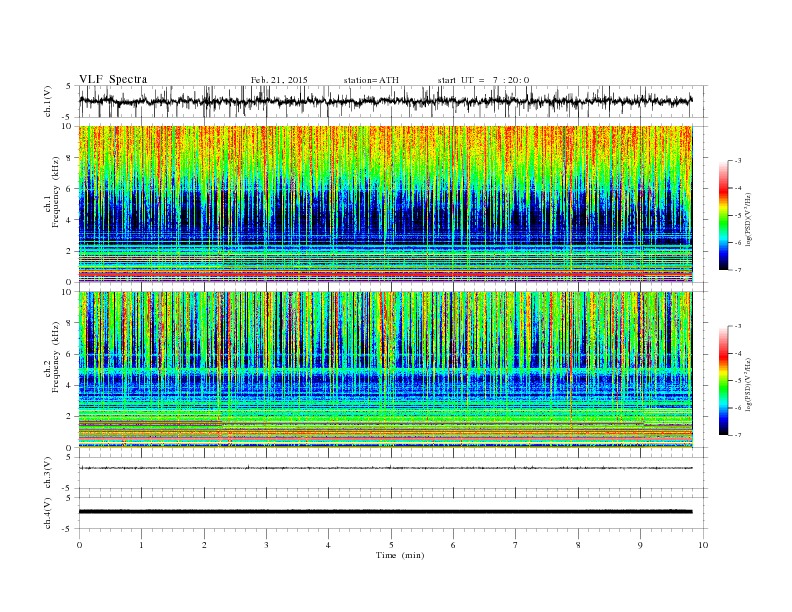Click the 'ch.4(V)' waveform axis label
This screenshot has height=612, width=792.
(x=48, y=513)
